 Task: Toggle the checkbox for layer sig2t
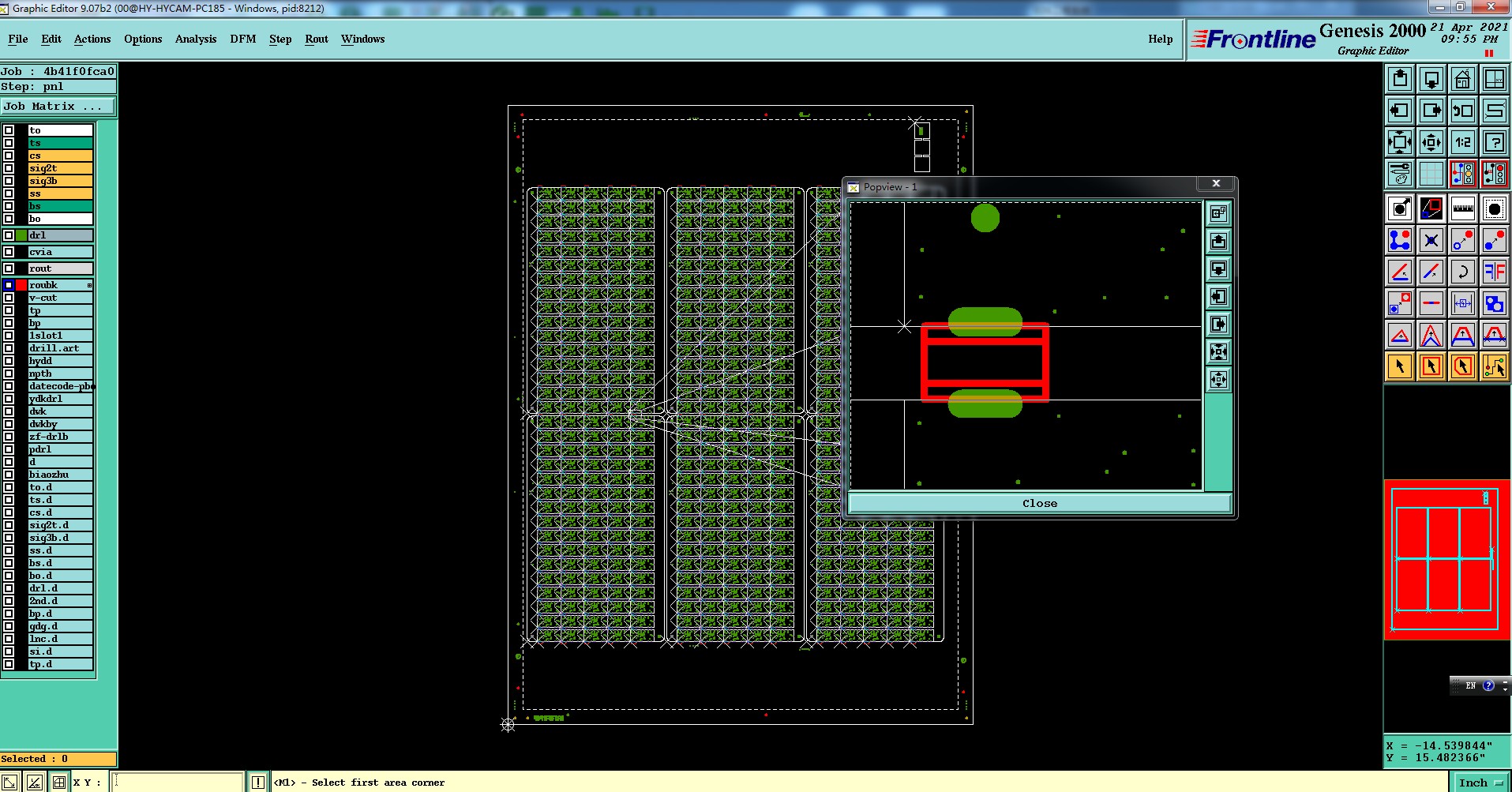(9, 168)
